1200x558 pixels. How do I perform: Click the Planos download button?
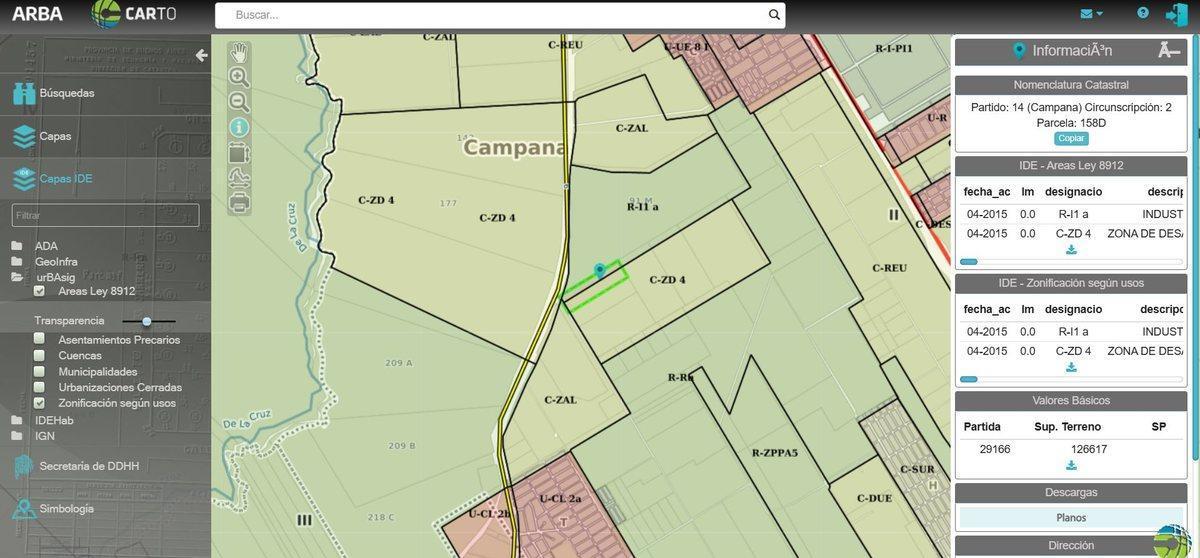click(1071, 518)
